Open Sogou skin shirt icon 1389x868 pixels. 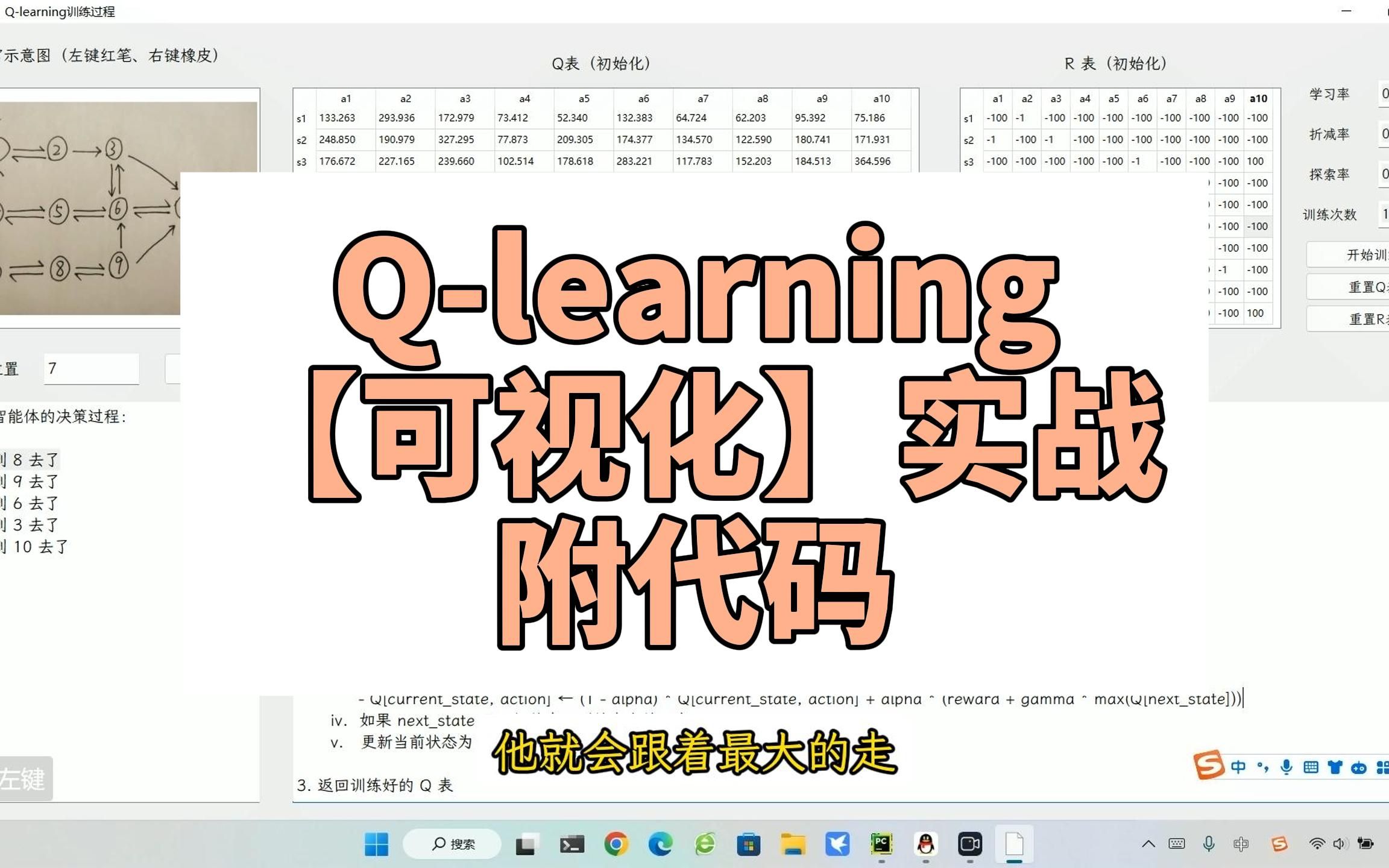tap(1335, 767)
